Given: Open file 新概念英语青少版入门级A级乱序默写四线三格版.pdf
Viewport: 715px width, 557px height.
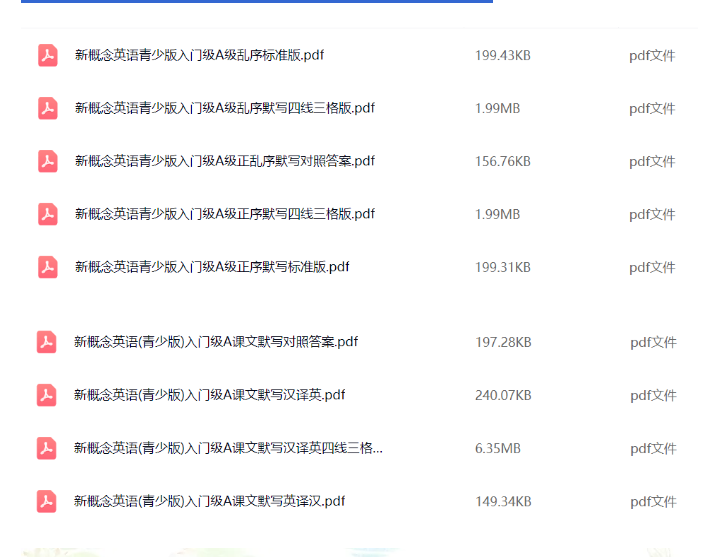Looking at the screenshot, I should 225,108.
